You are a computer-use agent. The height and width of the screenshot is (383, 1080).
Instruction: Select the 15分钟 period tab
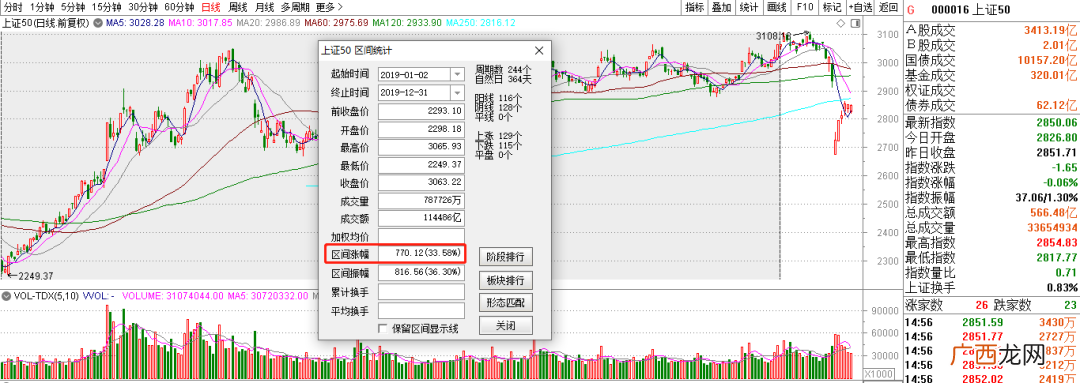[107, 8]
